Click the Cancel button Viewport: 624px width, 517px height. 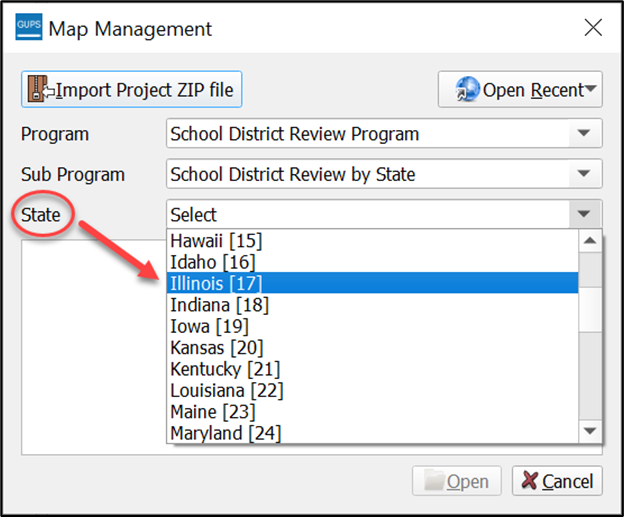[557, 481]
